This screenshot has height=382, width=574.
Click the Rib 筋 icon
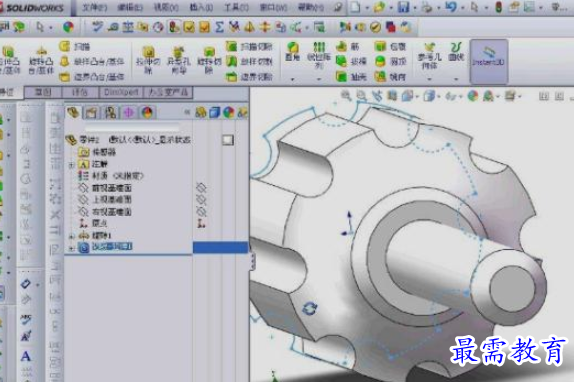coord(342,46)
